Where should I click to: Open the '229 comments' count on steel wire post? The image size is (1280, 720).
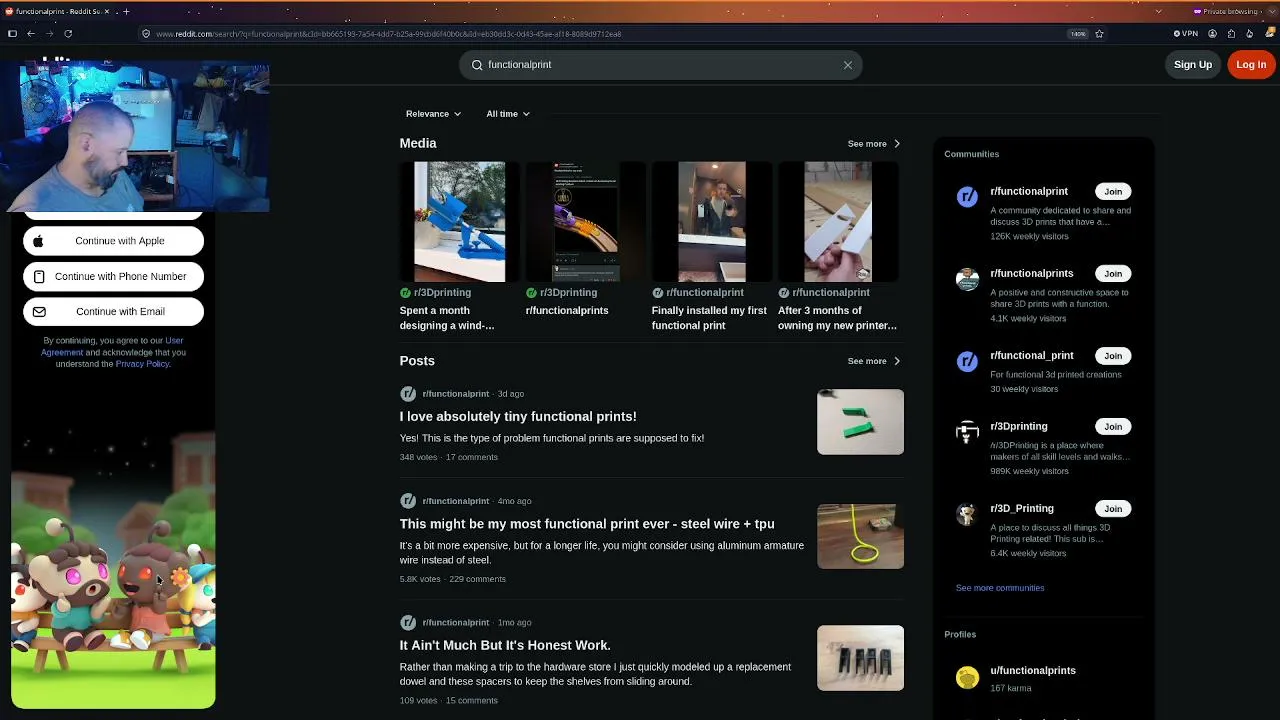pyautogui.click(x=478, y=579)
